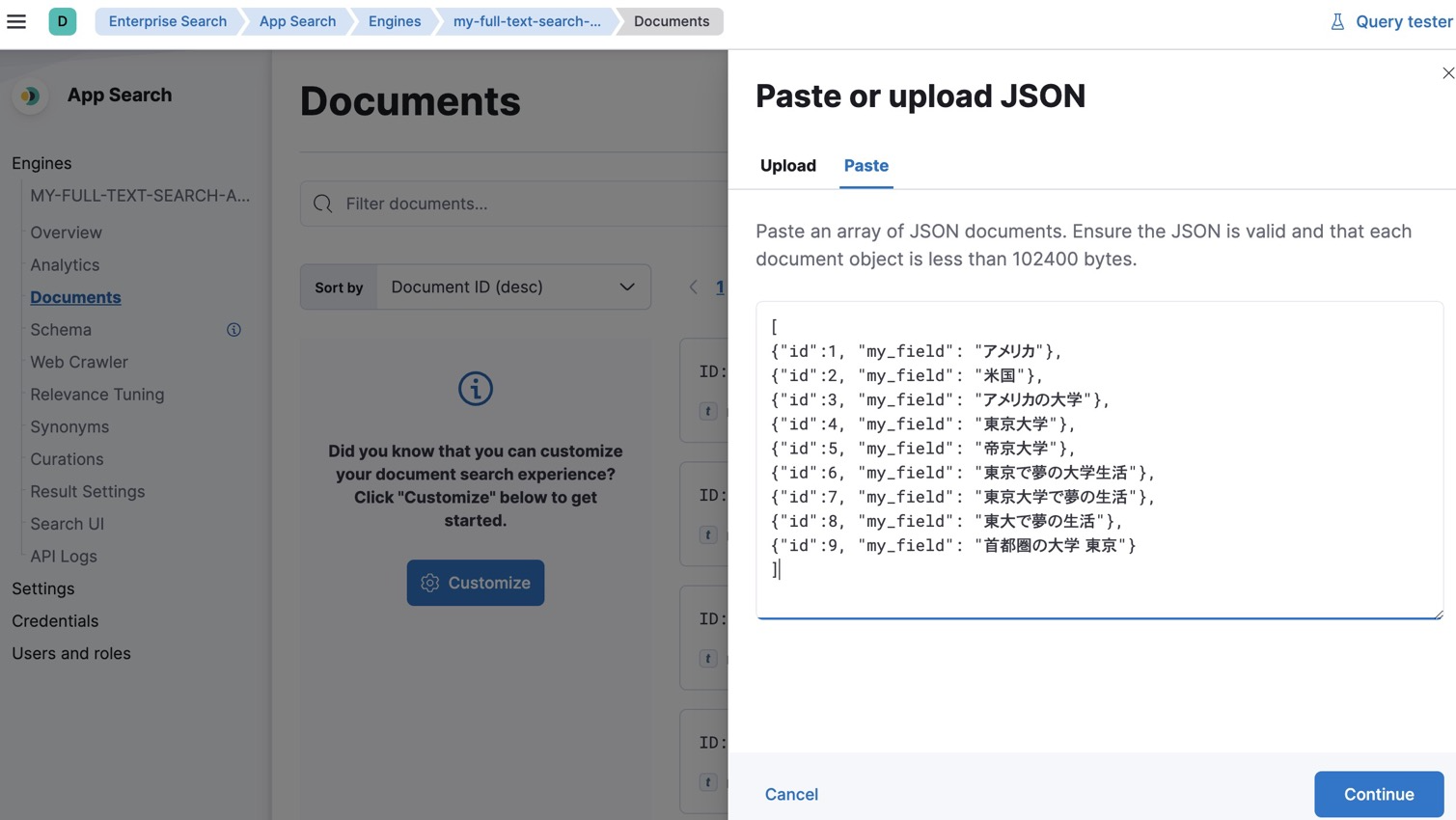Open API Logs in sidebar

pos(64,556)
